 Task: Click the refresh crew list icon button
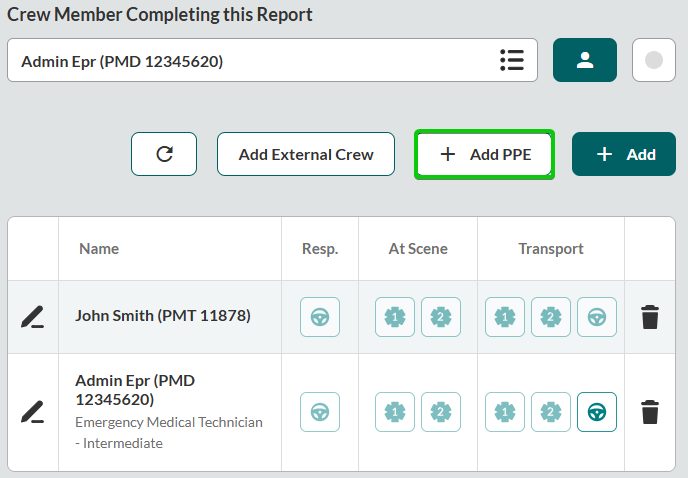click(164, 154)
